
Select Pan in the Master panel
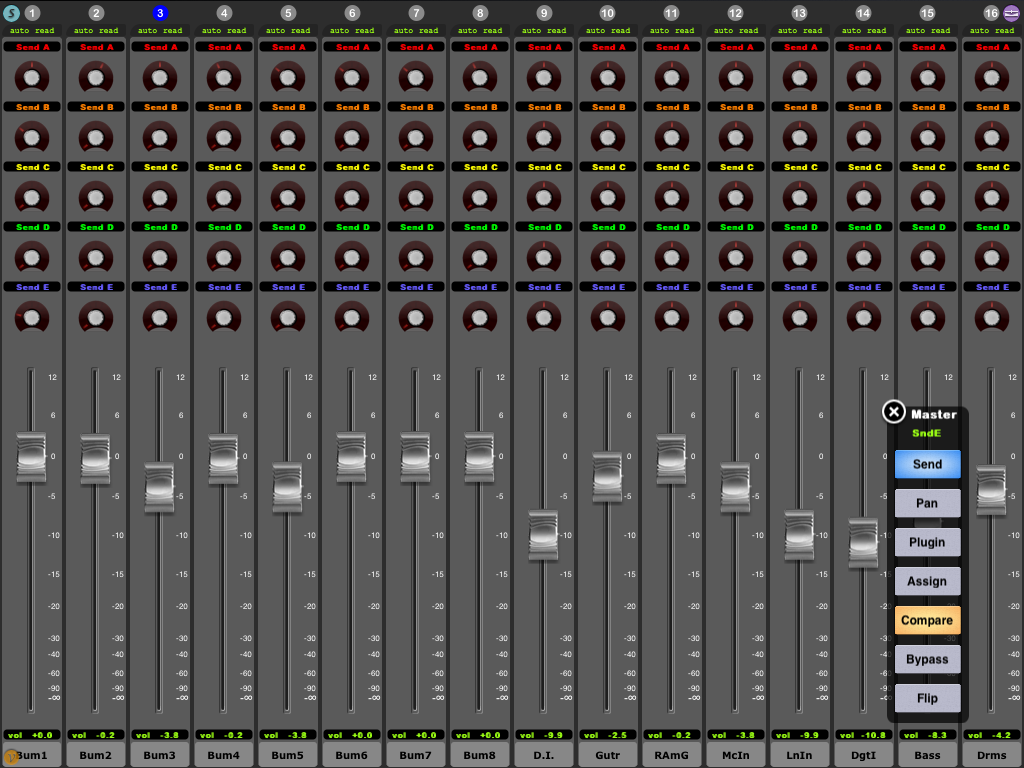click(927, 503)
